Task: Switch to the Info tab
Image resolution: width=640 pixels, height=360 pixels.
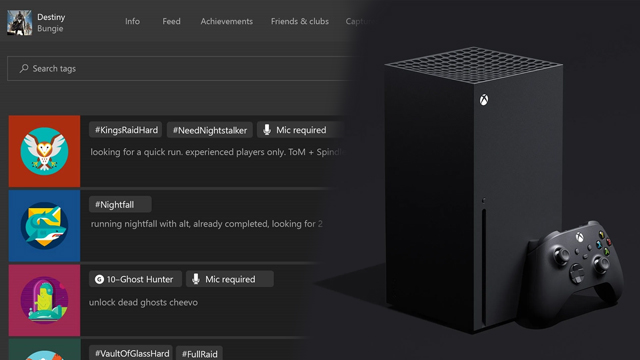Action: [132, 21]
